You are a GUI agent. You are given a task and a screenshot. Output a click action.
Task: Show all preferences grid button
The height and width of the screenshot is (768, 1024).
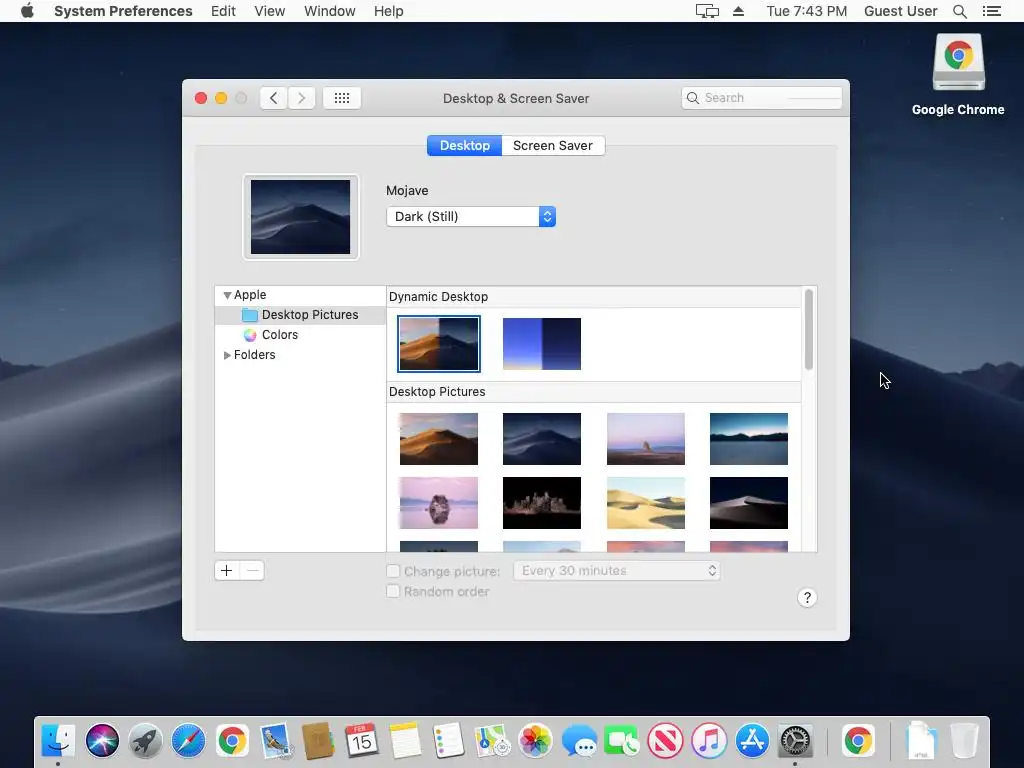342,98
